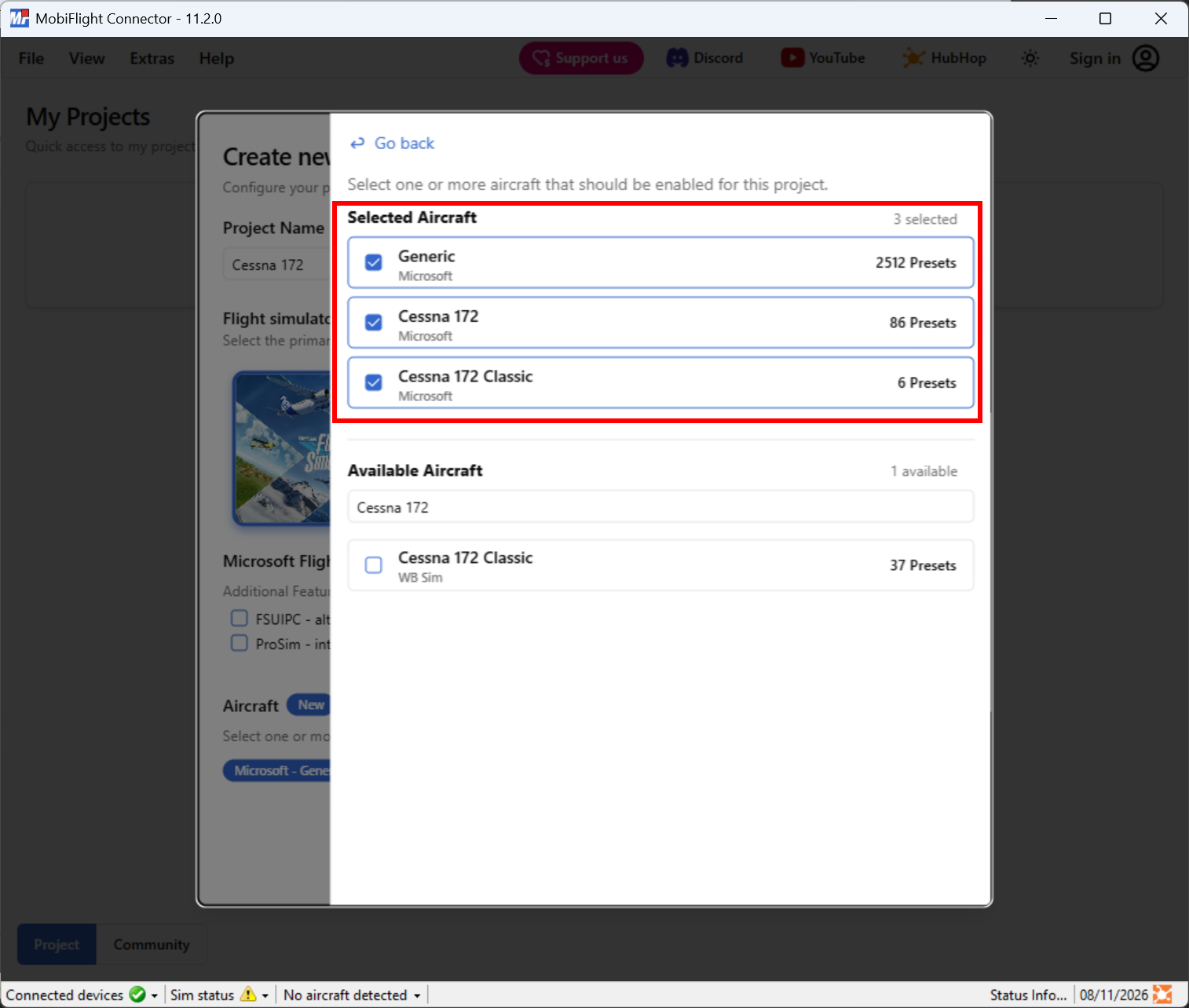Viewport: 1189px width, 1008px height.
Task: Click the 2512 Presets count text
Action: point(916,263)
